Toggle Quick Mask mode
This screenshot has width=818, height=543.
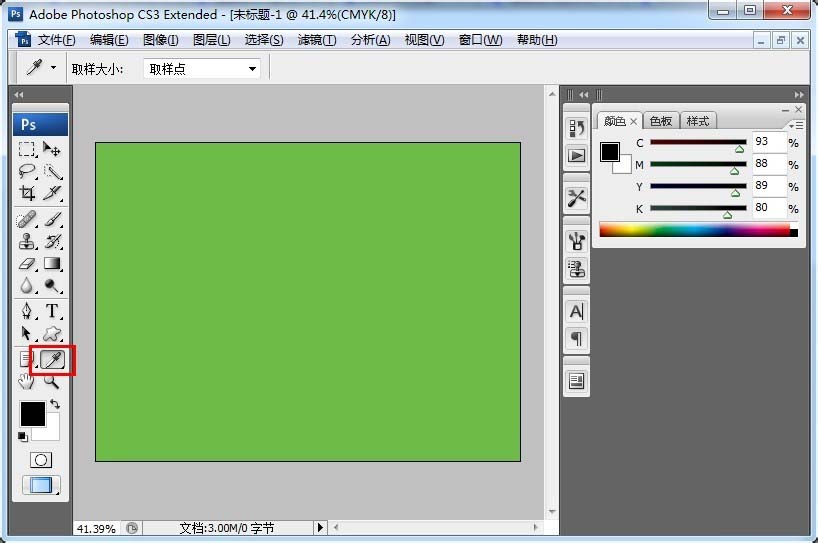tap(41, 460)
